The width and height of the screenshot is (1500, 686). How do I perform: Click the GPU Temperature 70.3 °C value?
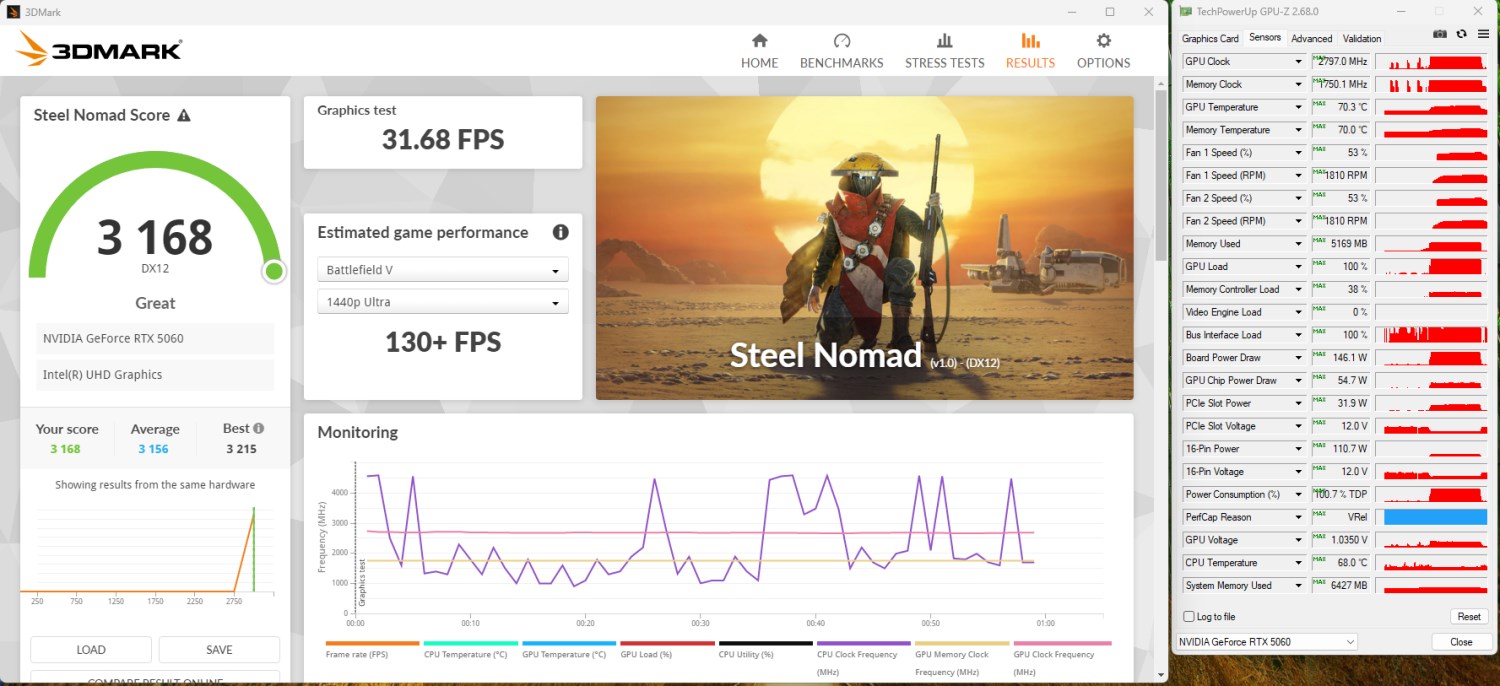pyautogui.click(x=1352, y=107)
